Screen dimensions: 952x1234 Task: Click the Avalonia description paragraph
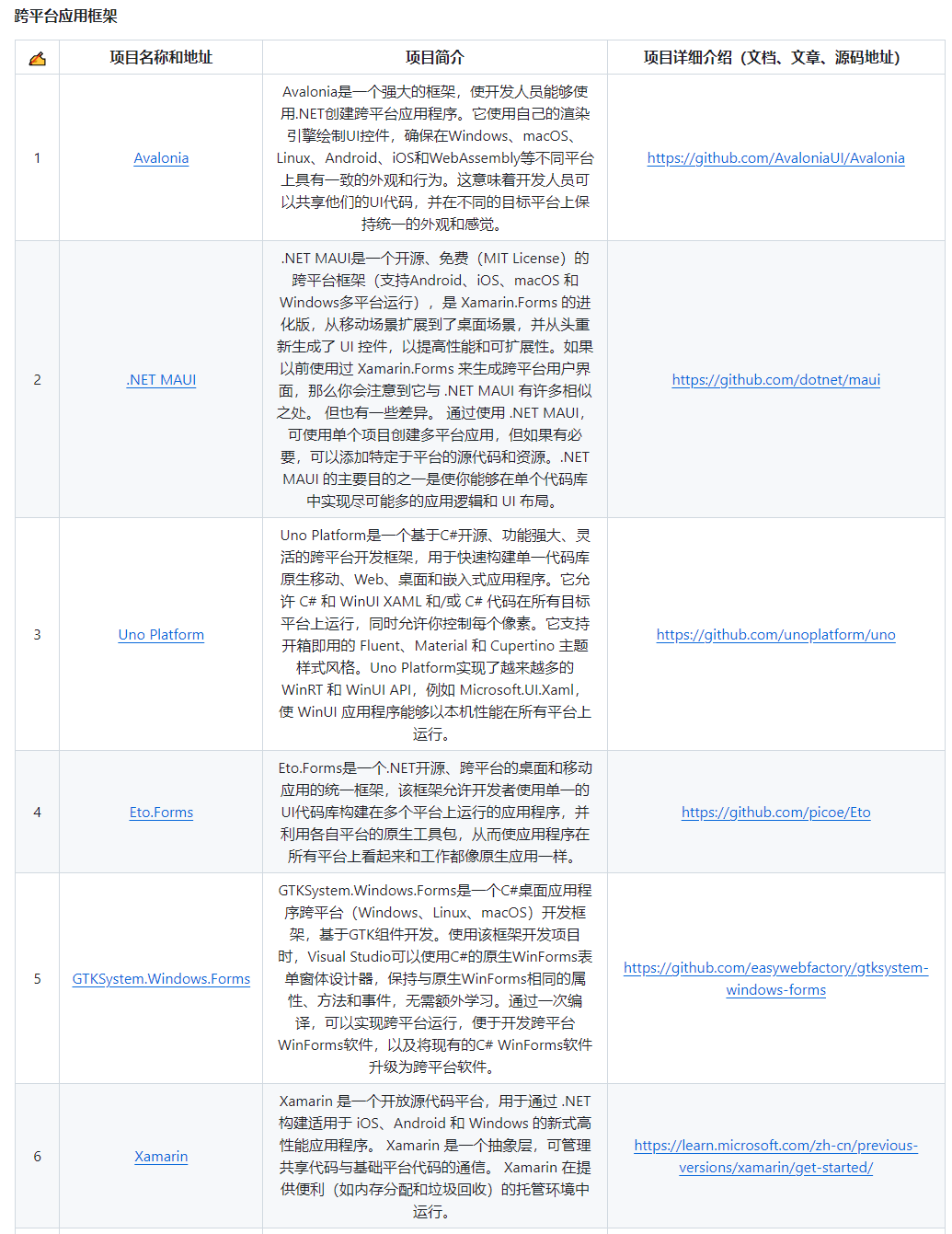(x=435, y=158)
